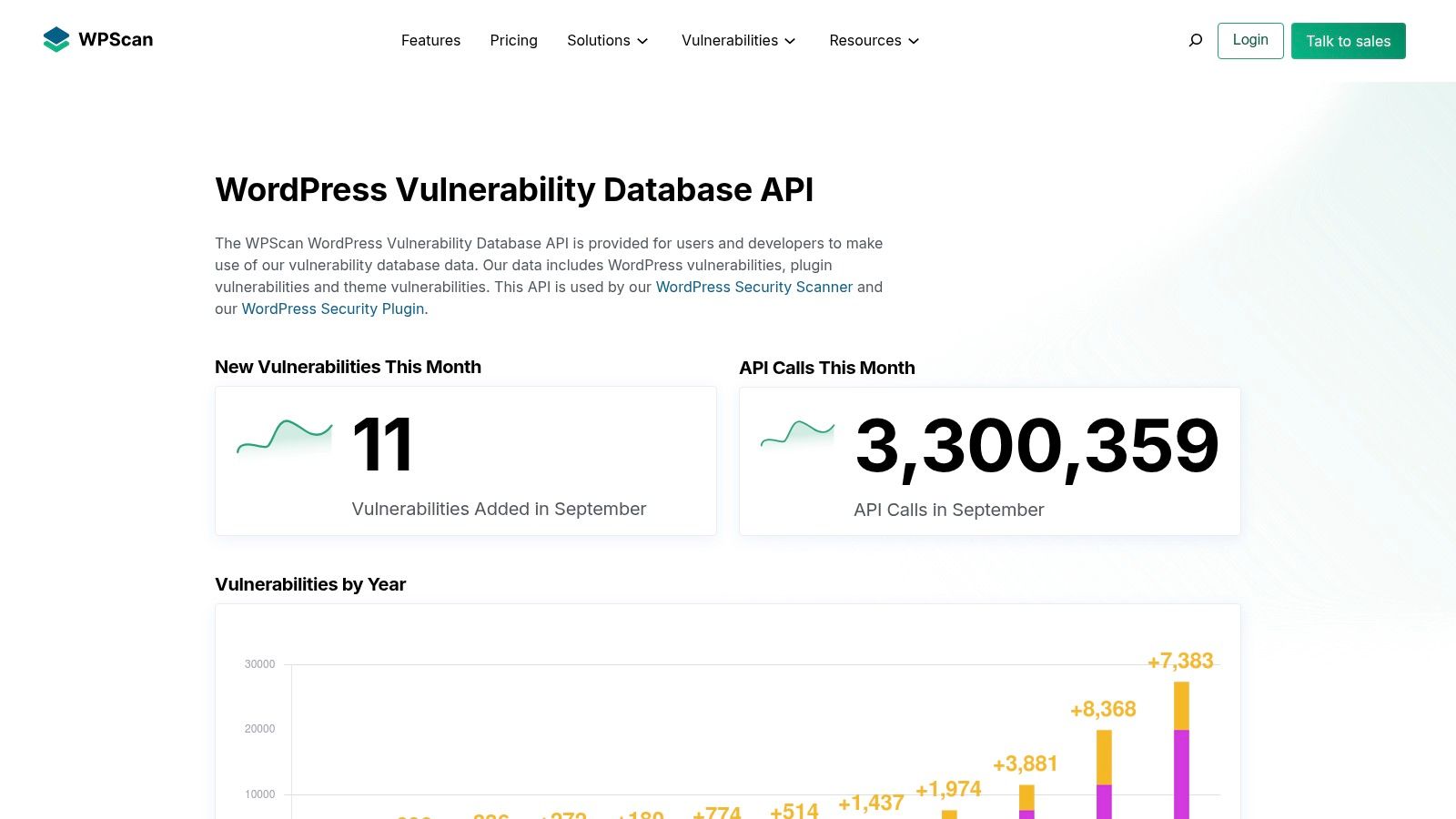
Task: Open the Features menu item
Action: (430, 40)
